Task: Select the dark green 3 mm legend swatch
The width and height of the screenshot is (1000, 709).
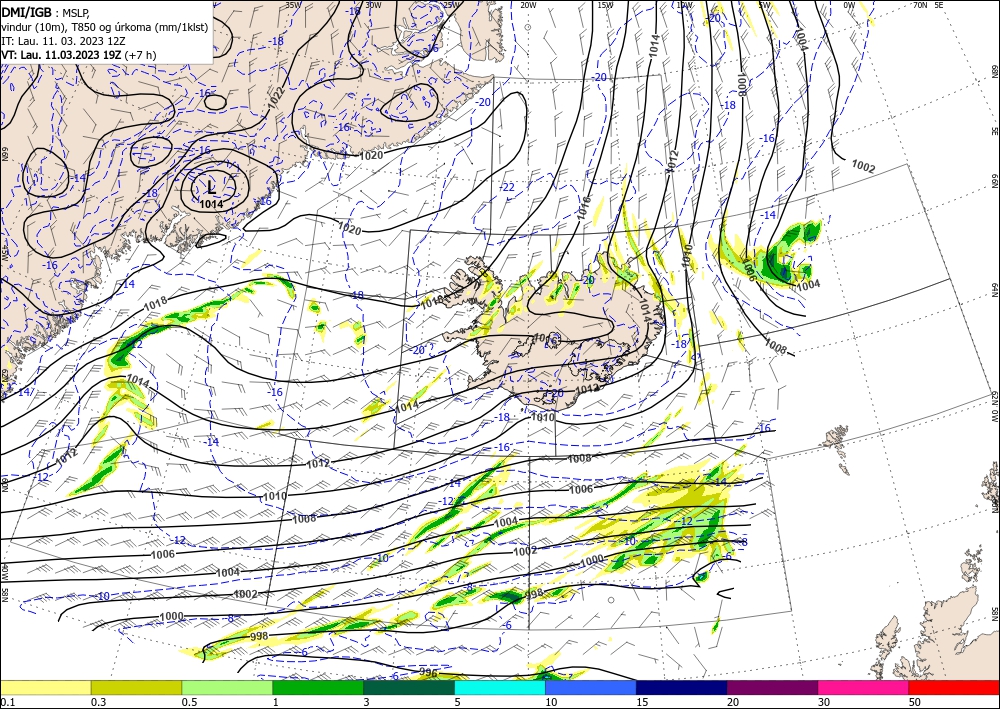Action: pos(409,687)
